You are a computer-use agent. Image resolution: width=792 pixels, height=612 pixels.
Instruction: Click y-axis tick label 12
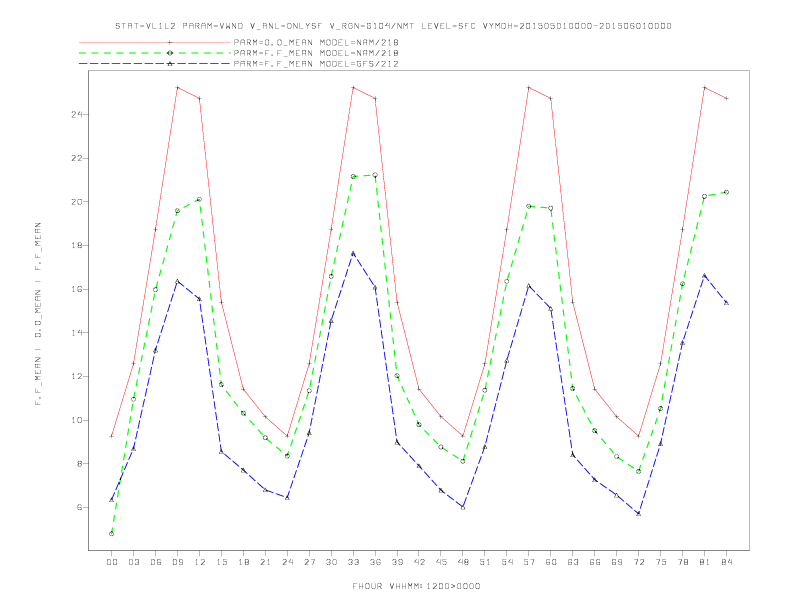coord(77,377)
